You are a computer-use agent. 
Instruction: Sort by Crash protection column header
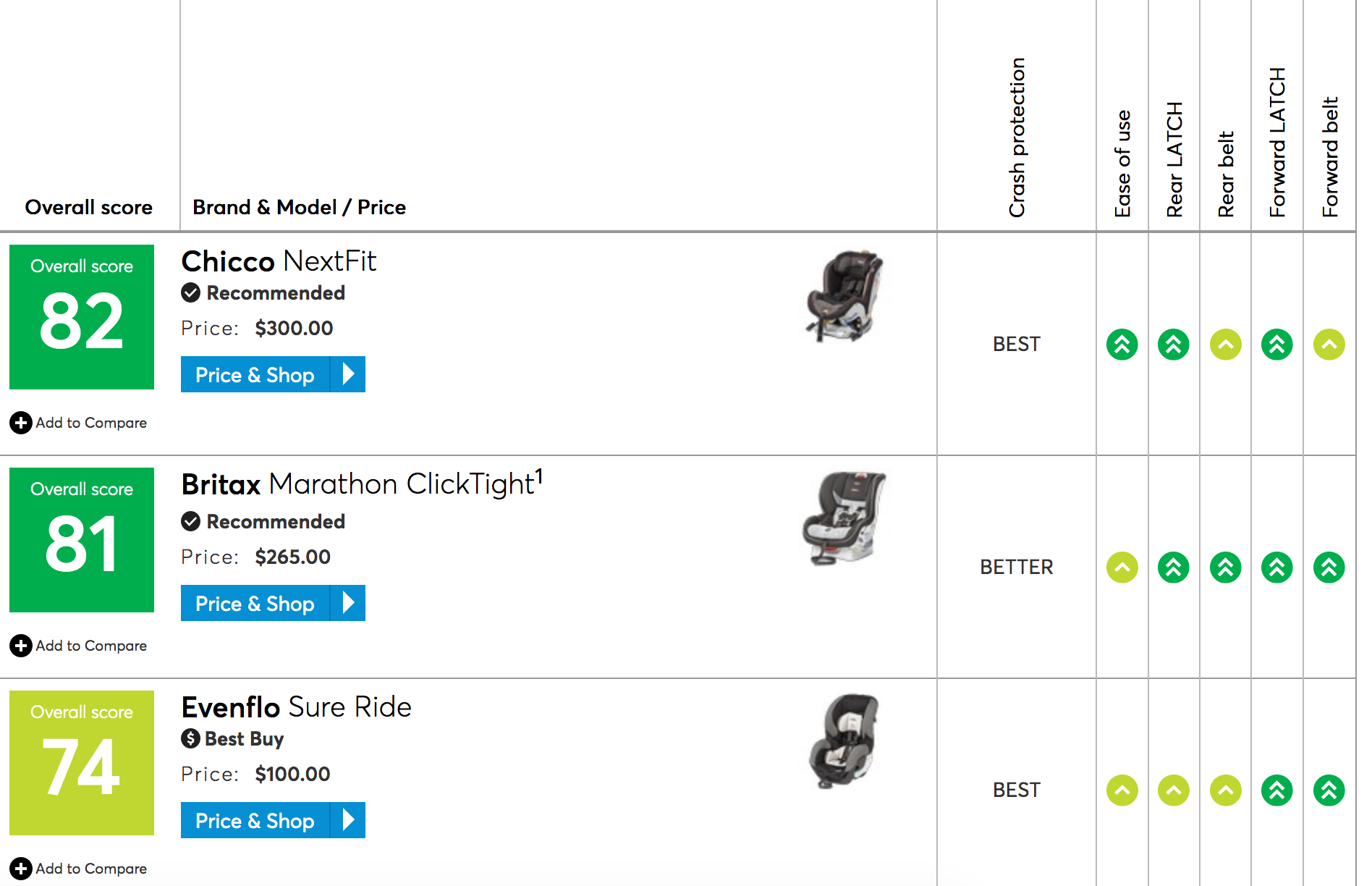pyautogui.click(x=1016, y=138)
